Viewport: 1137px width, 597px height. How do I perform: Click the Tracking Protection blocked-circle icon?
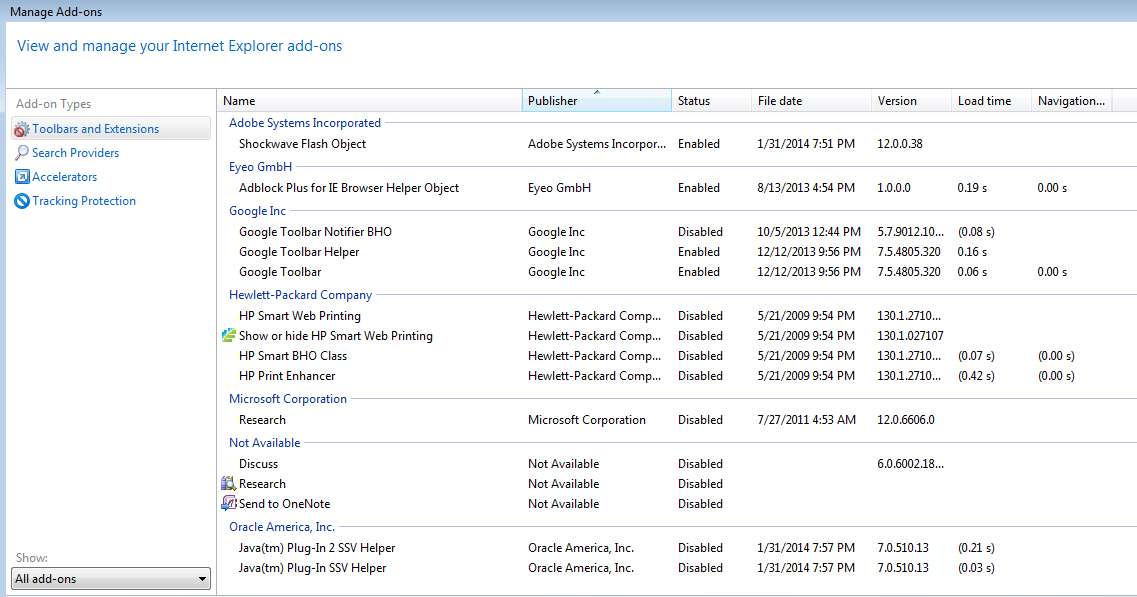coord(22,201)
